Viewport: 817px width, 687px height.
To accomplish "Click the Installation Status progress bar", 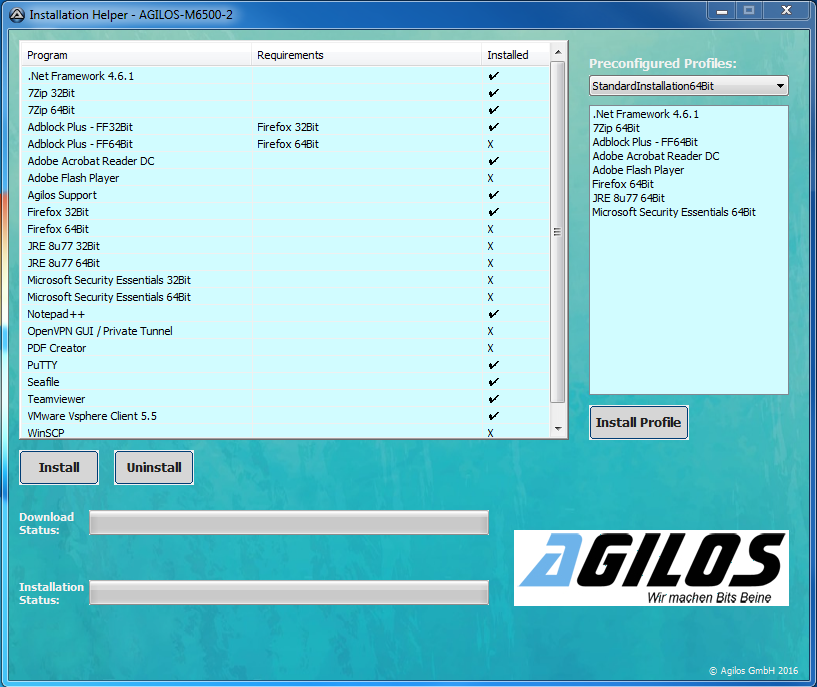I will click(289, 592).
